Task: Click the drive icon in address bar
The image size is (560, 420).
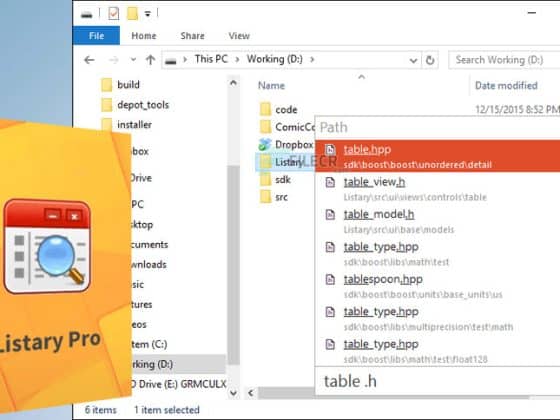Action: [171, 61]
